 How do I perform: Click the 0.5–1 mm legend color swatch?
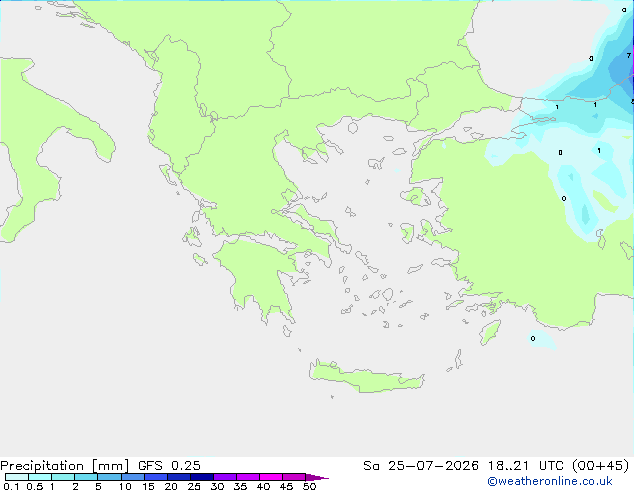coord(40,477)
